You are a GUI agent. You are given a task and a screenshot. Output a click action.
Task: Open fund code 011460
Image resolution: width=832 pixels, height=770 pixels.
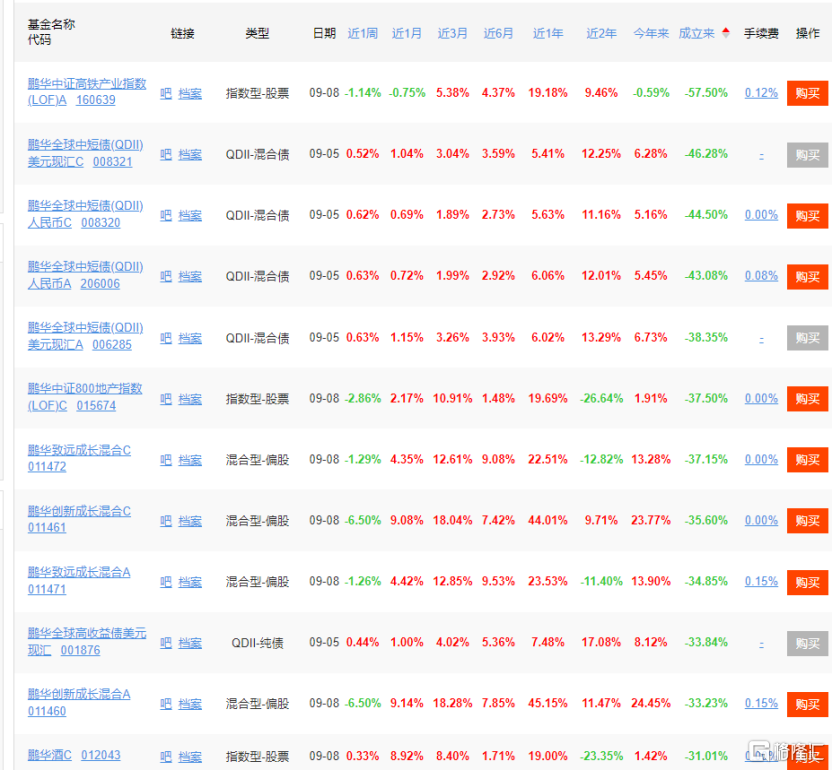click(47, 711)
